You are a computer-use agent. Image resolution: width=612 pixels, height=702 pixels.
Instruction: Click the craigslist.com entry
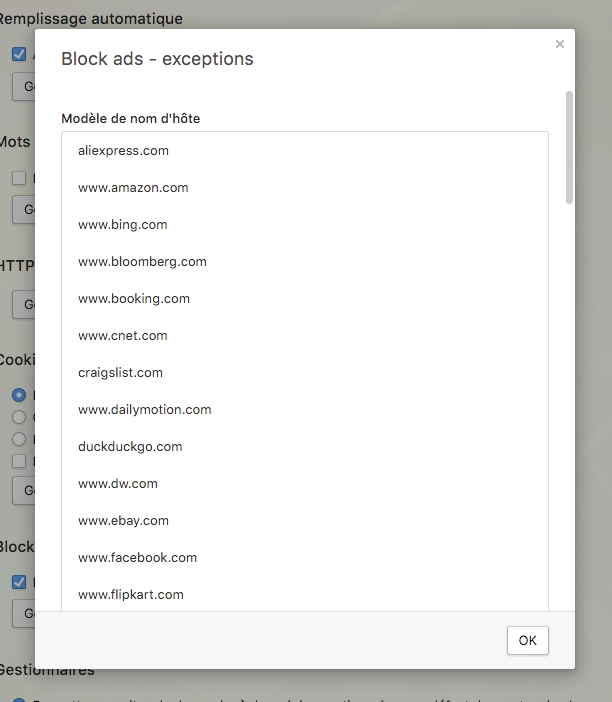coord(305,372)
